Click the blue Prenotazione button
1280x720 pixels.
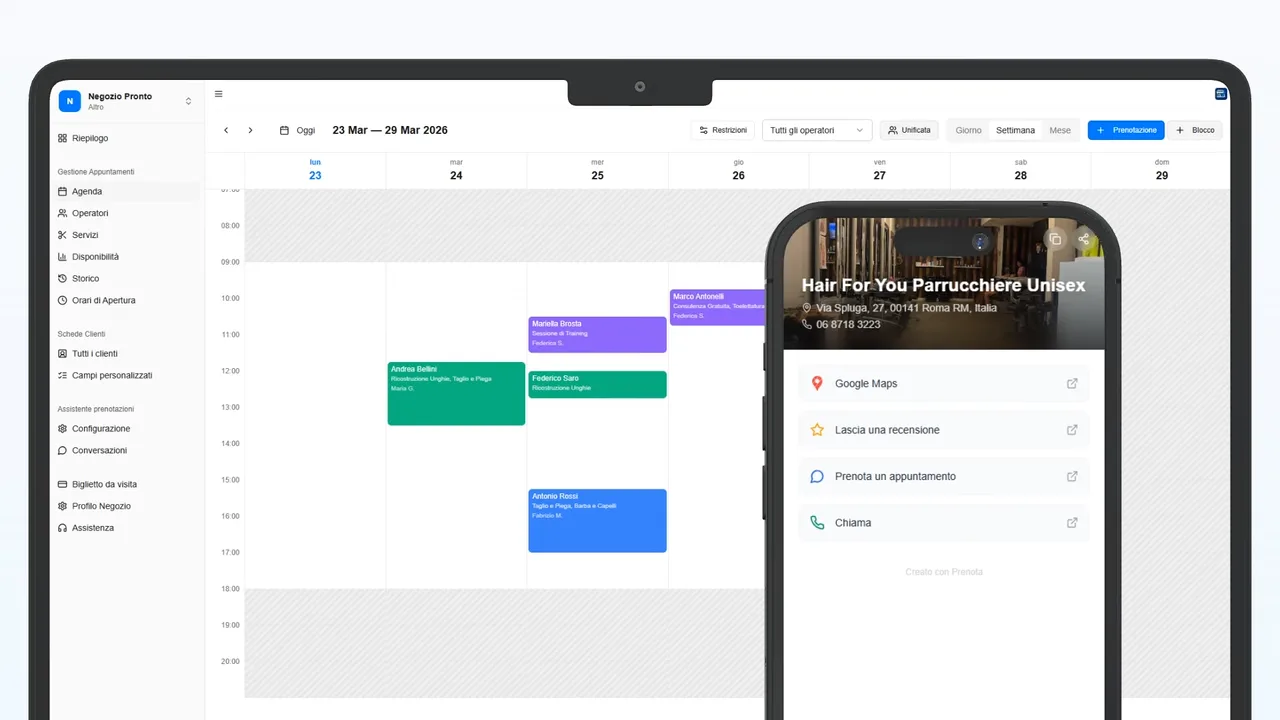click(x=1126, y=130)
